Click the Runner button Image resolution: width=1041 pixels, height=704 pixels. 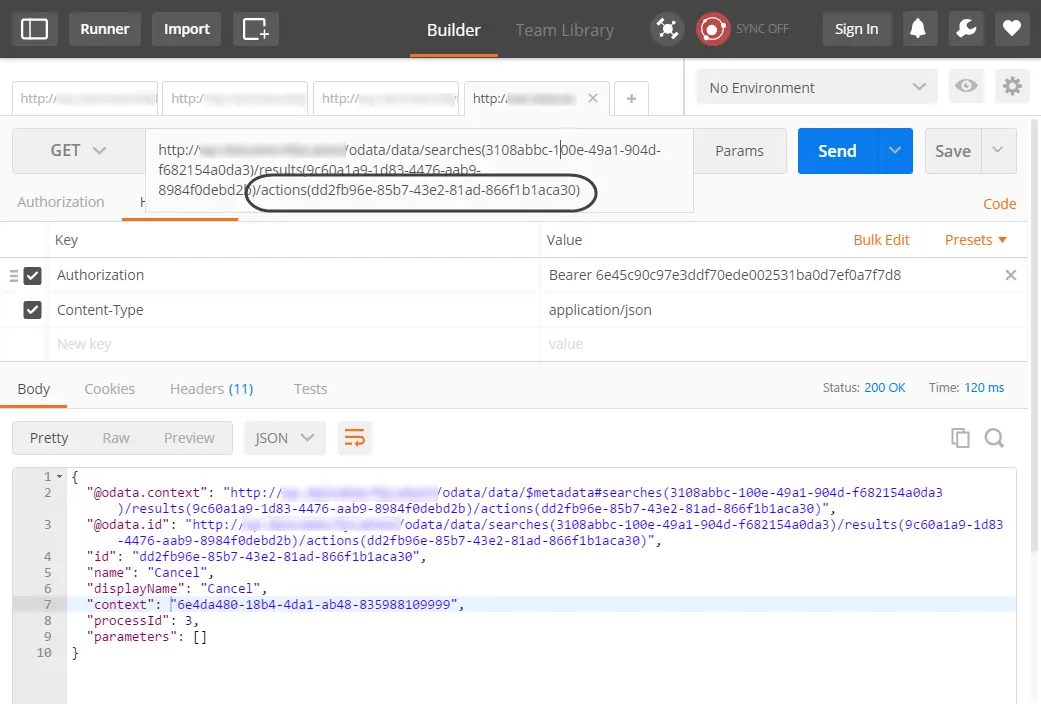coord(105,29)
